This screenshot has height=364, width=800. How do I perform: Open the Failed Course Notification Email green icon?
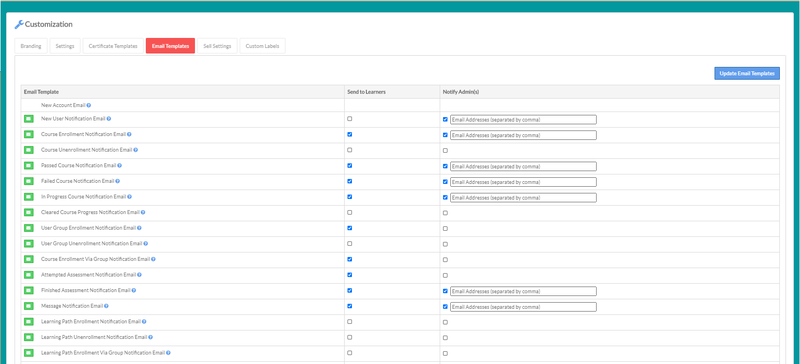point(29,181)
